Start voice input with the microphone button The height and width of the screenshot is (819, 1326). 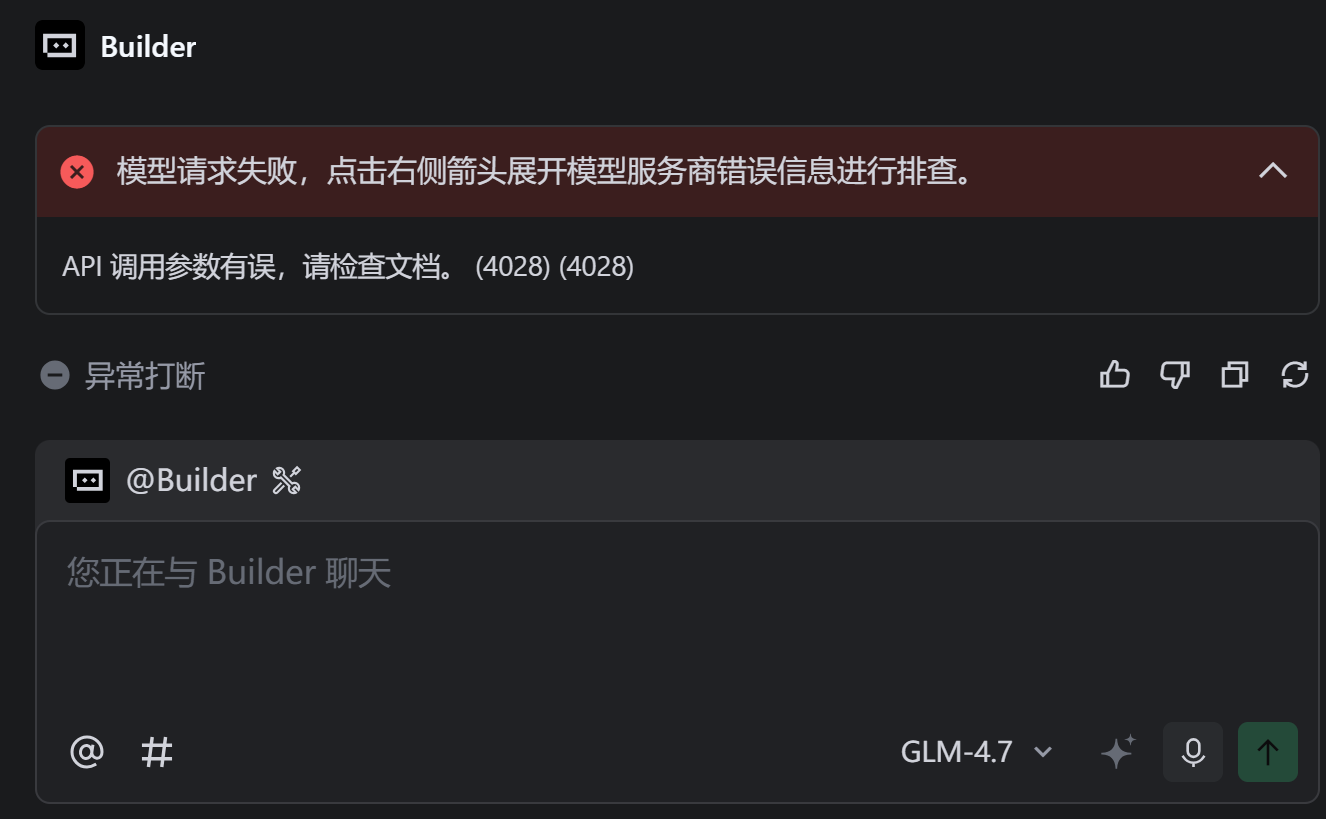1193,751
